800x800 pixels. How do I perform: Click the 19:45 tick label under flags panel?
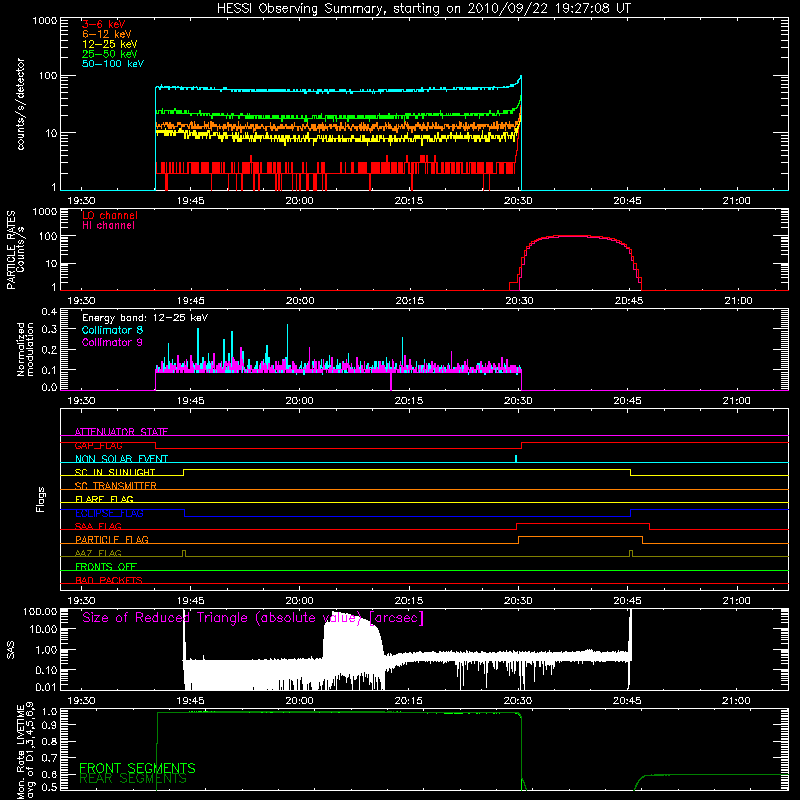click(x=190, y=601)
